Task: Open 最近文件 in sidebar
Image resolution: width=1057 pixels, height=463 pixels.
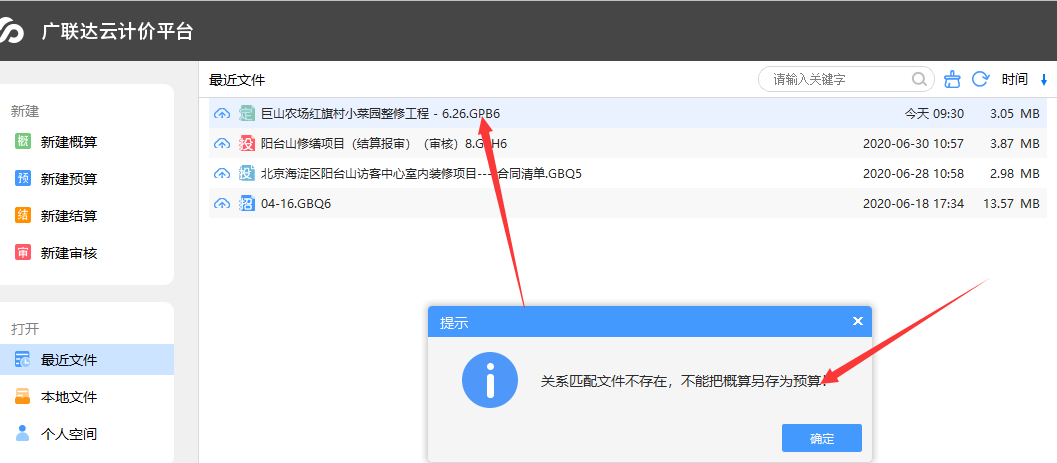Action: [87, 360]
